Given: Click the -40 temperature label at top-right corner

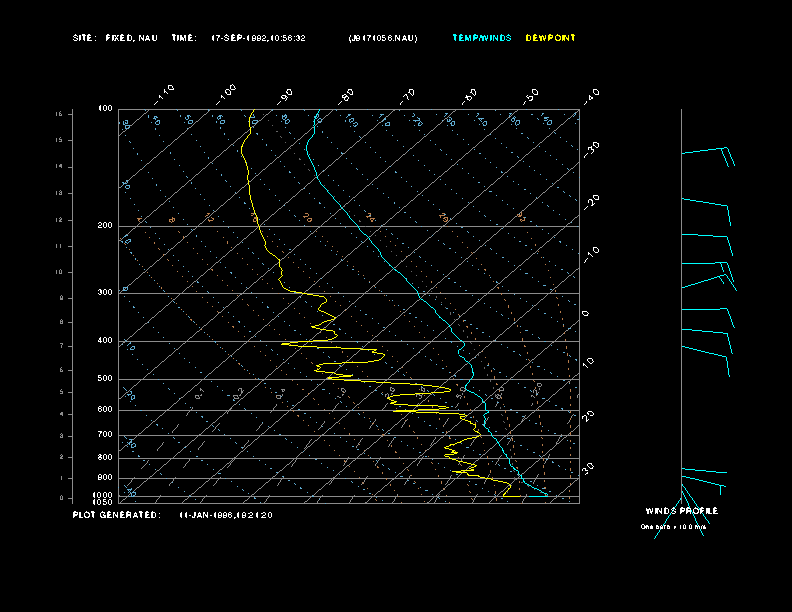Looking at the screenshot, I should (592, 96).
